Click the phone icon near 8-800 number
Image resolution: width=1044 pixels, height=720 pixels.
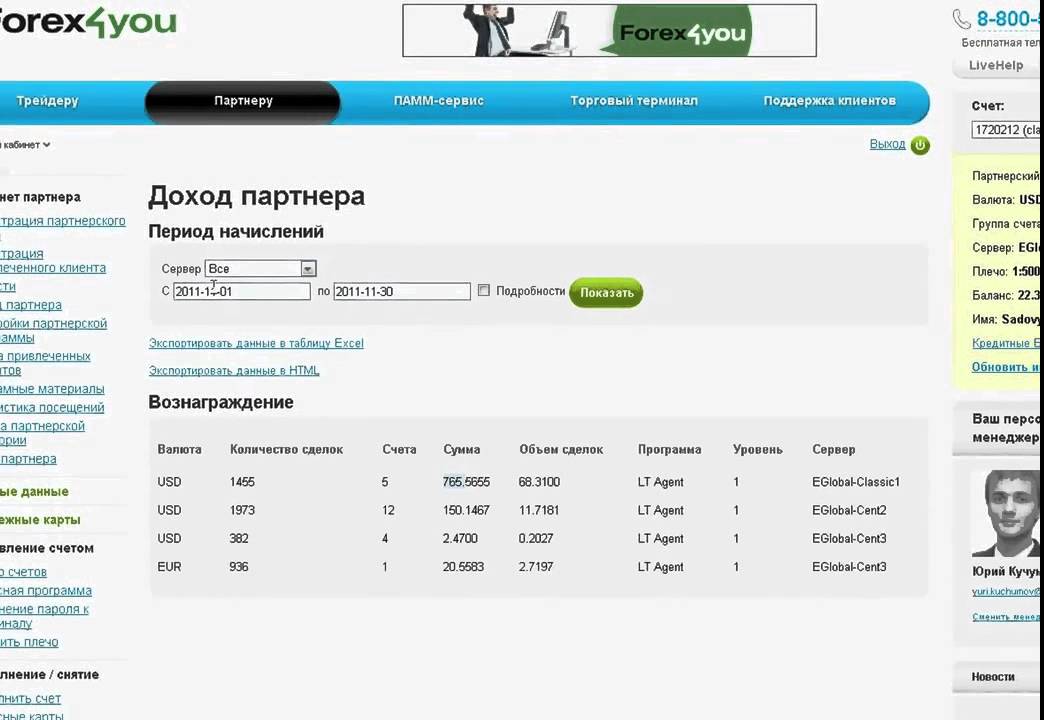961,19
